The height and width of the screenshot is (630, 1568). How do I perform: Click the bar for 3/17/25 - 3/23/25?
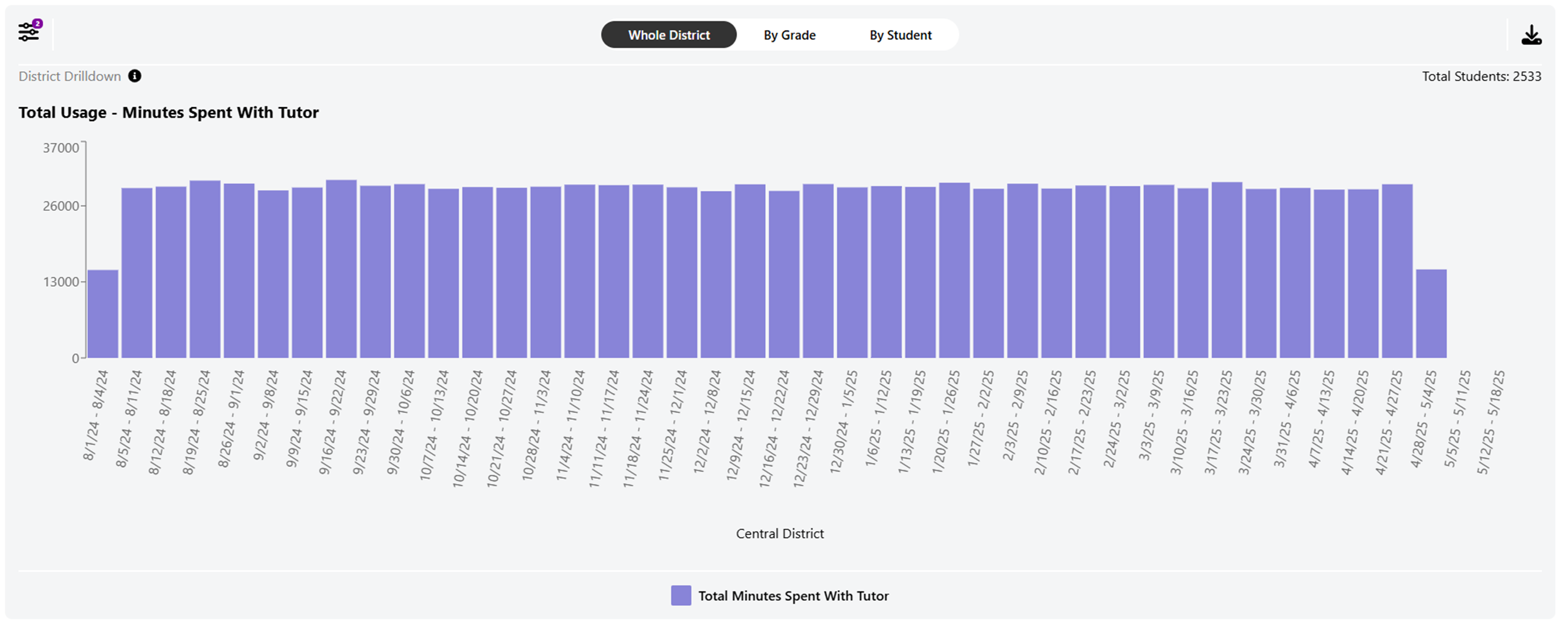[1226, 269]
